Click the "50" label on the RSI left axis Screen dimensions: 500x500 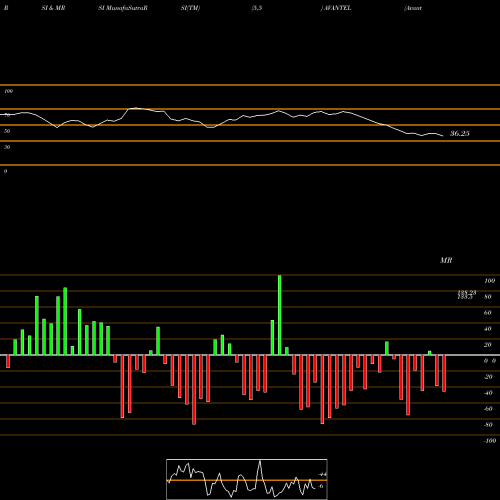tap(7, 131)
